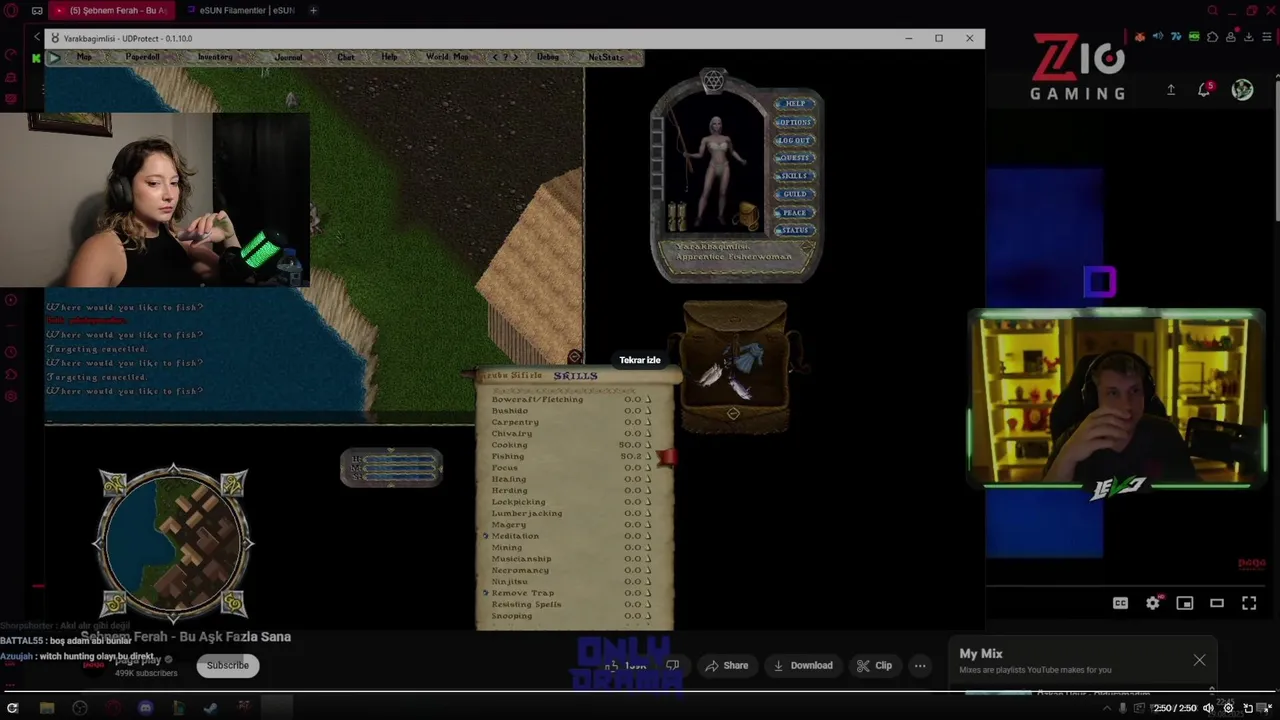Open the more actions ellipsis under video
1280x720 pixels.
[x=920, y=665]
